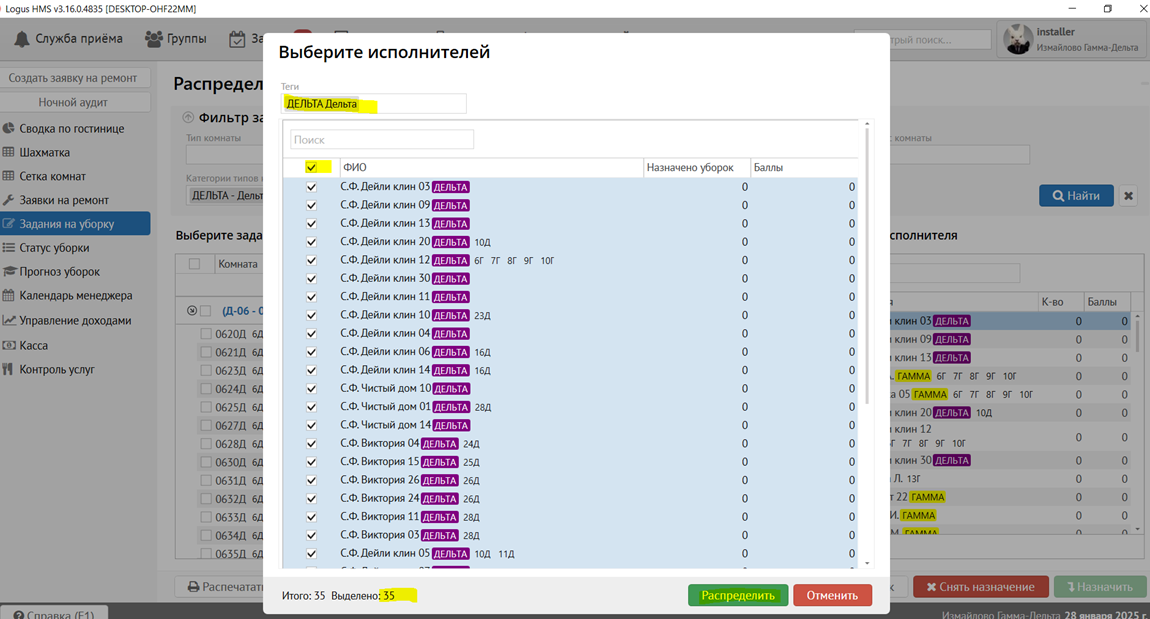Collapse the Фильтр panel with the arrow

(x=187, y=118)
